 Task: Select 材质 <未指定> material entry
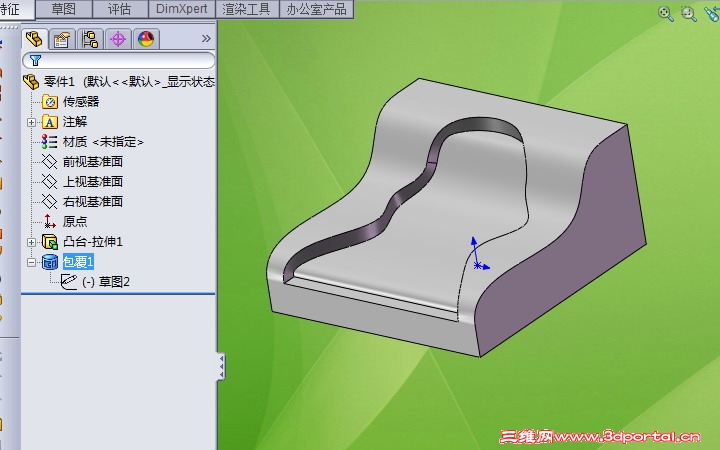click(103, 142)
